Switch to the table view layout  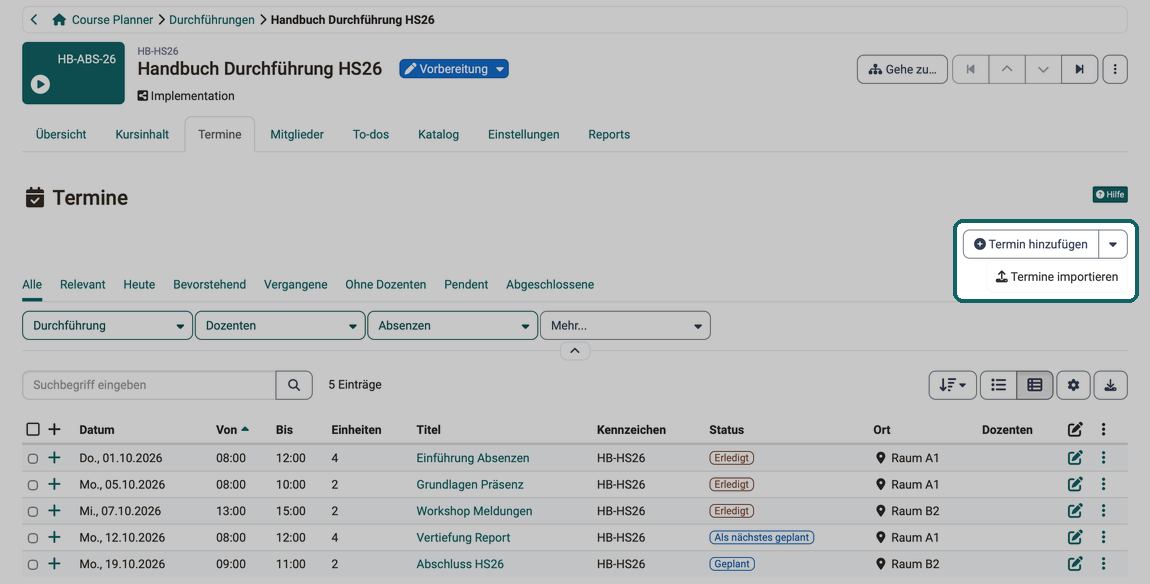[1035, 385]
